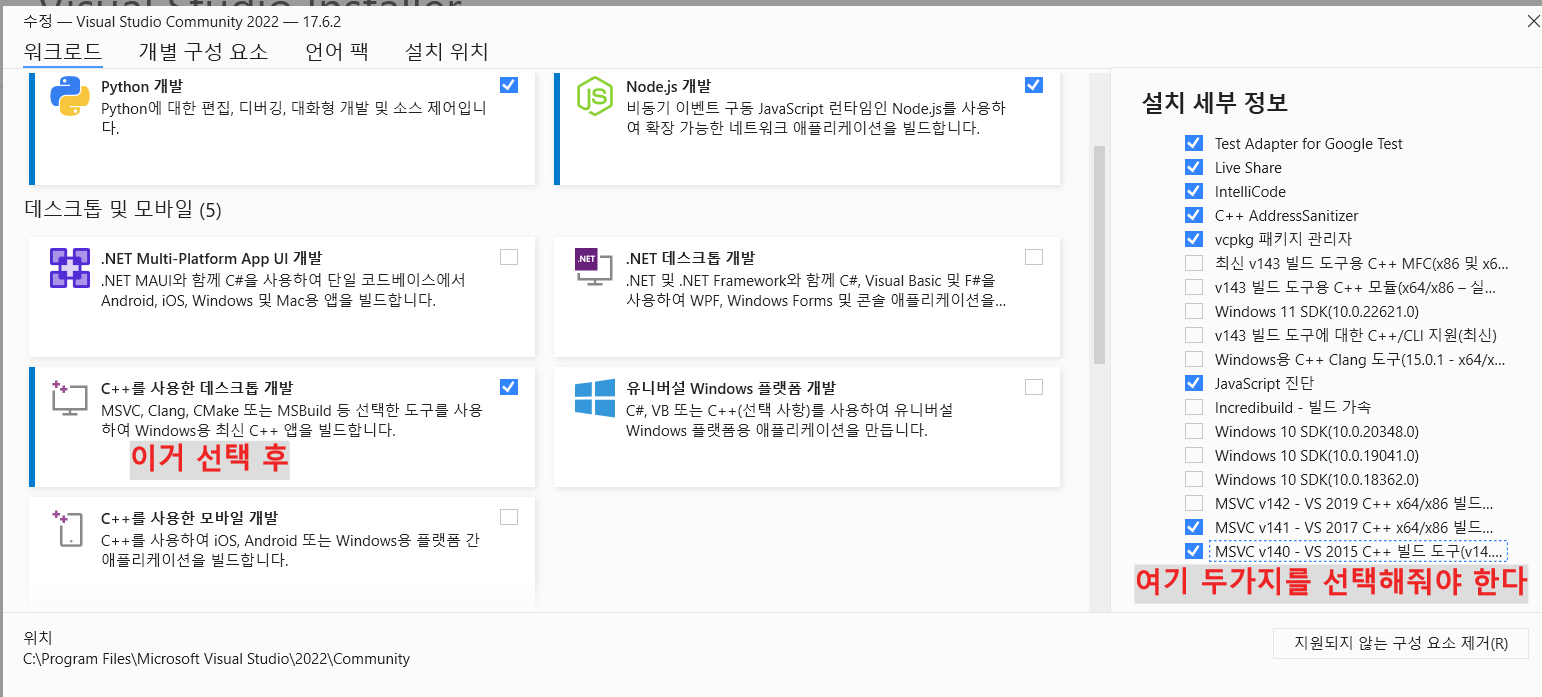Uncheck the Live Share component
Viewport: 1542px width, 697px height.
(x=1193, y=167)
